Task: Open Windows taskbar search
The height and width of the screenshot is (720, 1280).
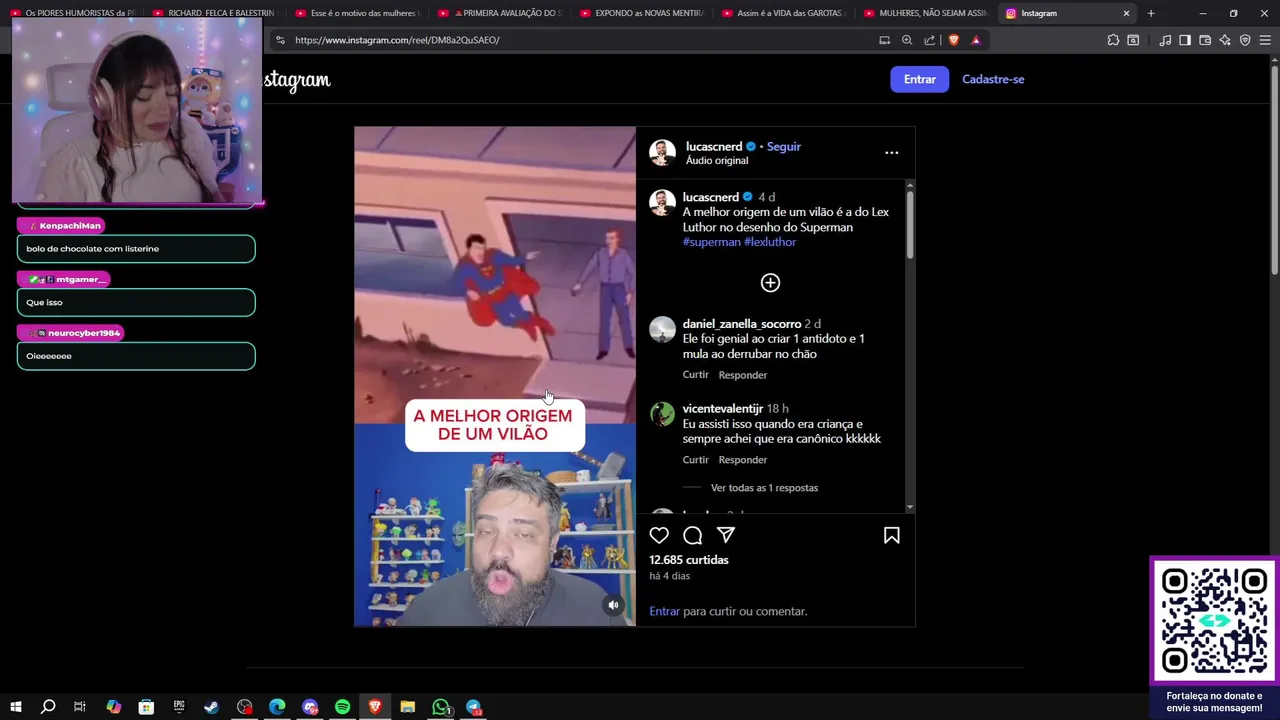Action: tap(47, 707)
